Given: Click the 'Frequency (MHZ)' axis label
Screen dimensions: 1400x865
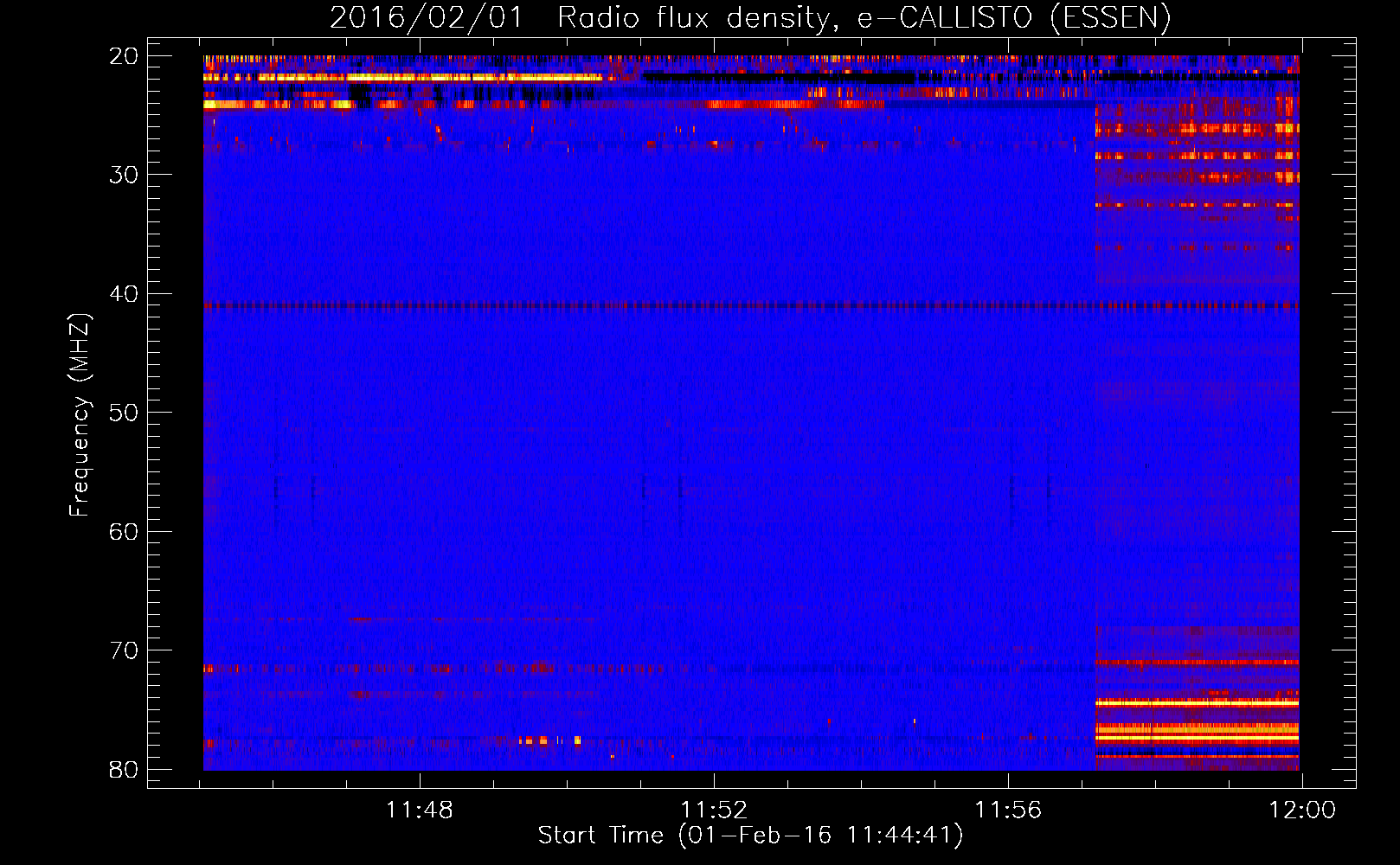Looking at the screenshot, I should pos(79,414).
